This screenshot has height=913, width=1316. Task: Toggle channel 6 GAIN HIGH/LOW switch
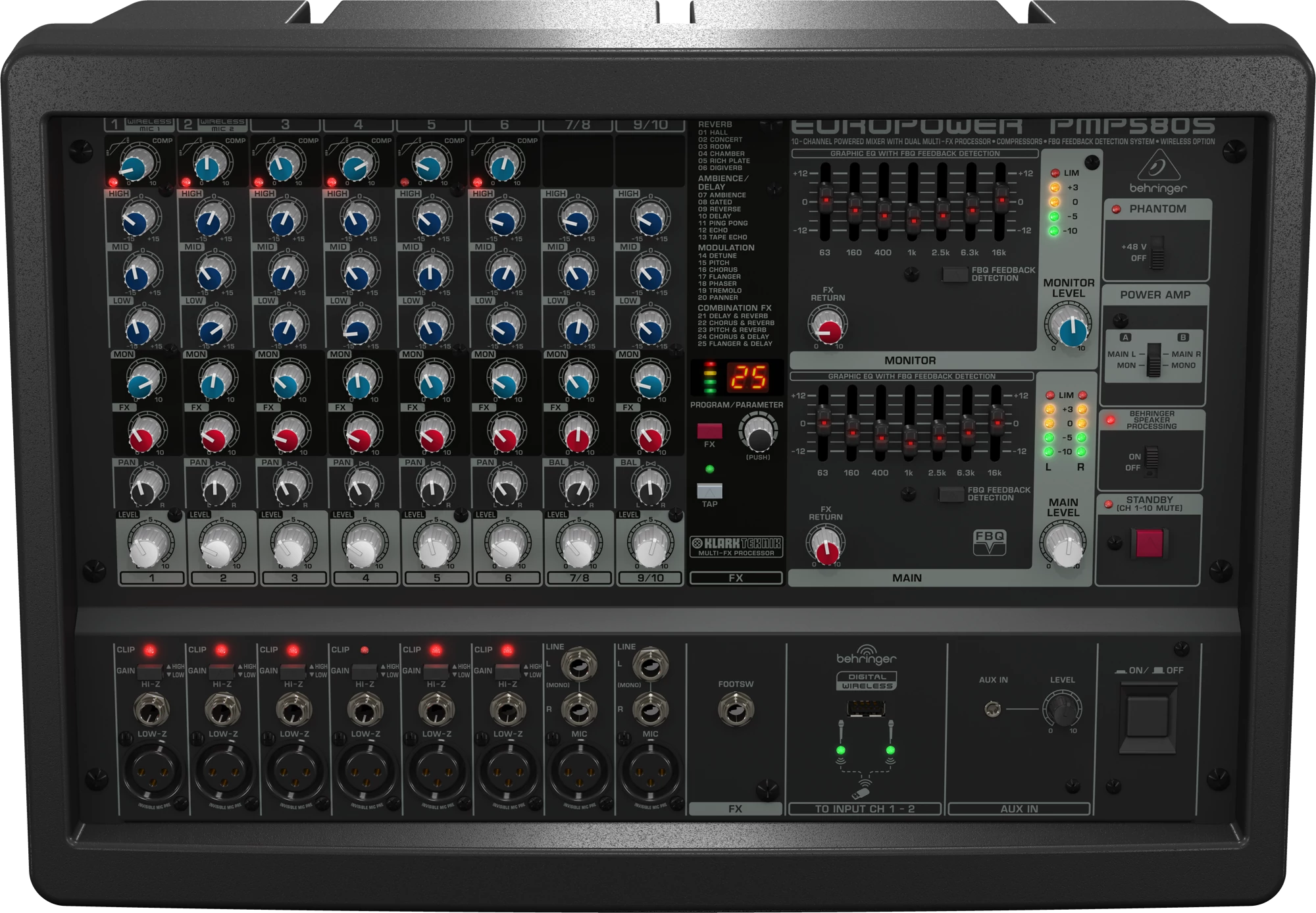click(x=507, y=671)
